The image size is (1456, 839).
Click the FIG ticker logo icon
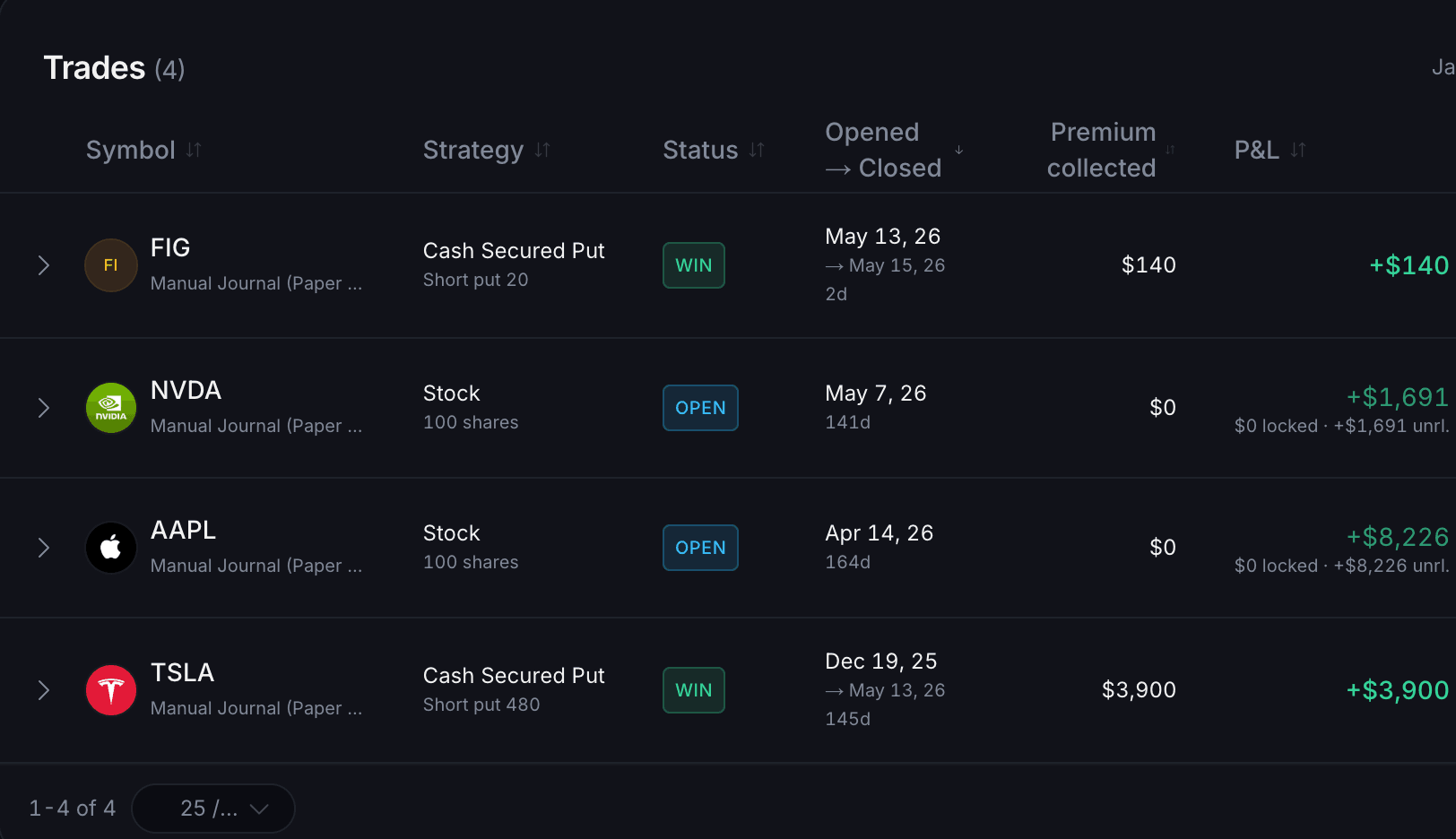coord(111,265)
